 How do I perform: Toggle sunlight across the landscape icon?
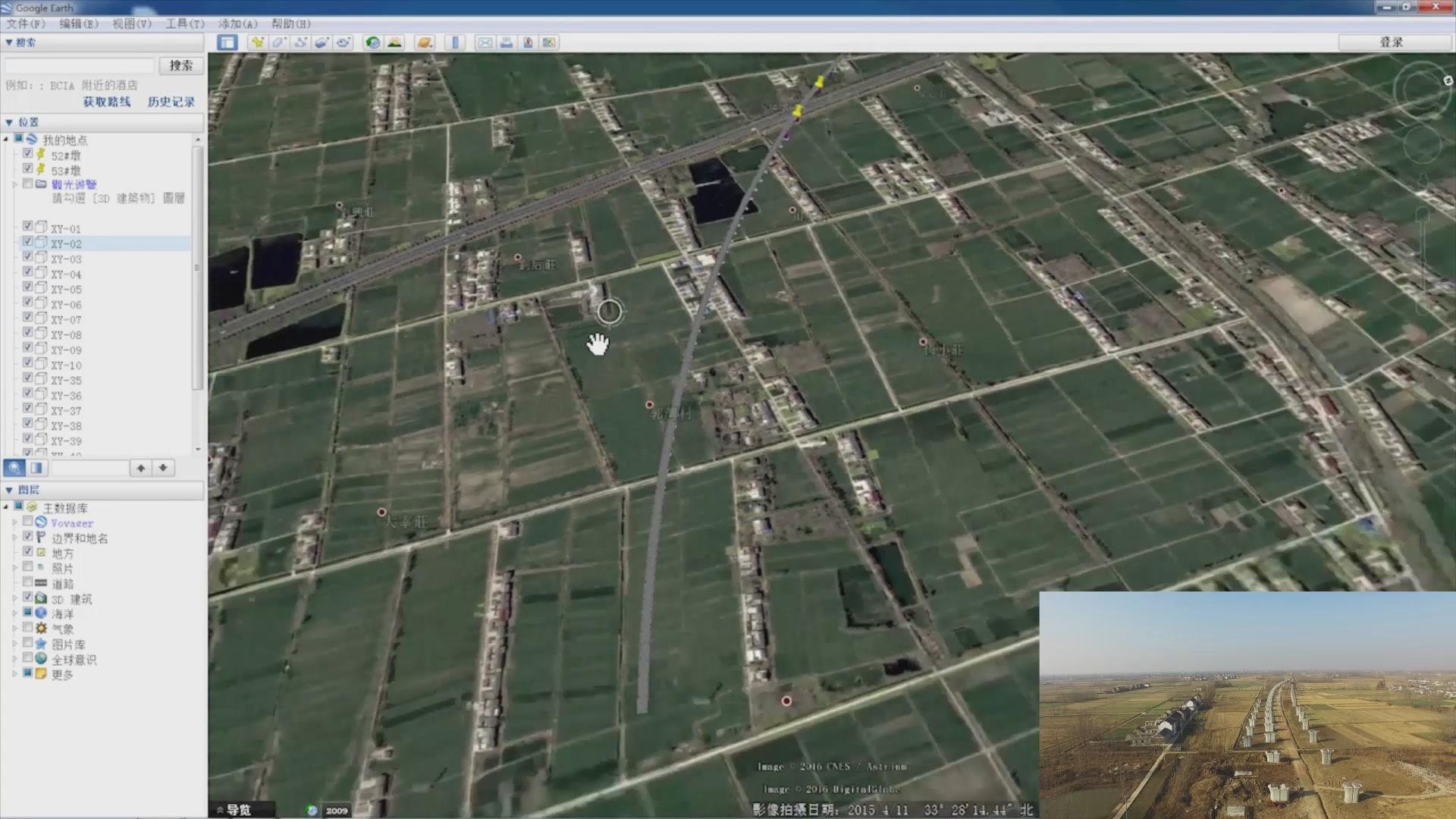tap(394, 42)
